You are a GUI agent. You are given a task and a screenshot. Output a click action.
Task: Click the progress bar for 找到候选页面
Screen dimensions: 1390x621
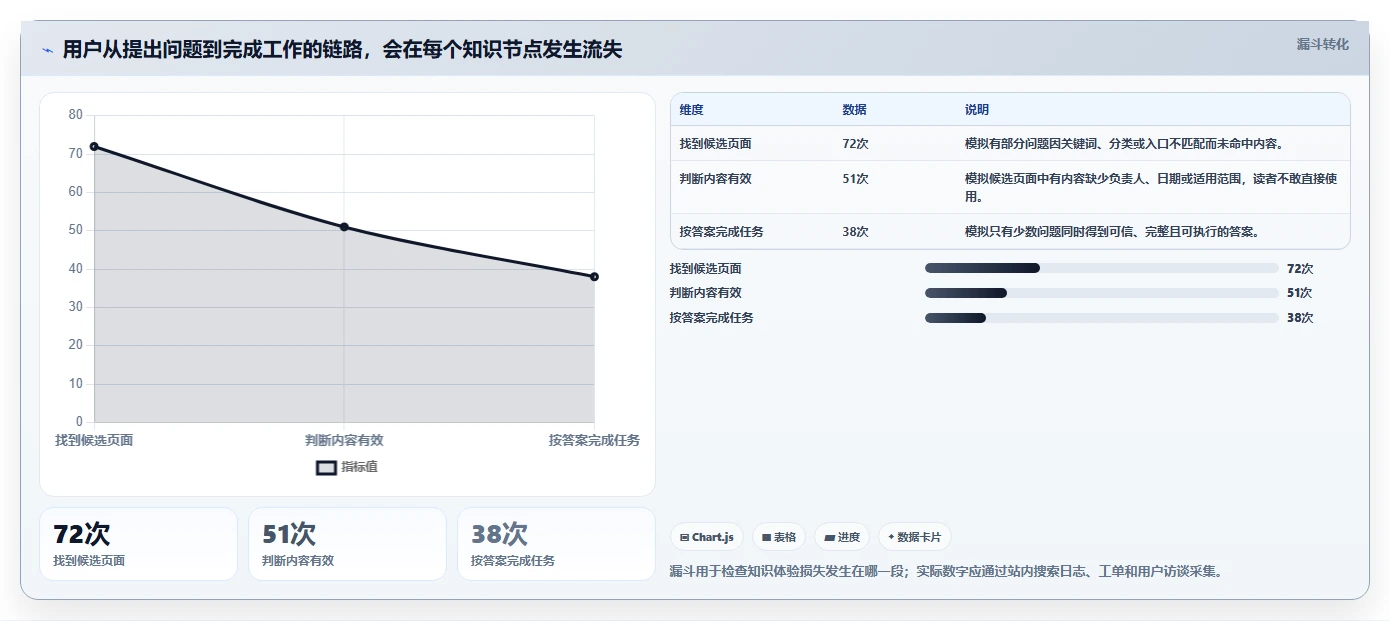coord(1102,268)
